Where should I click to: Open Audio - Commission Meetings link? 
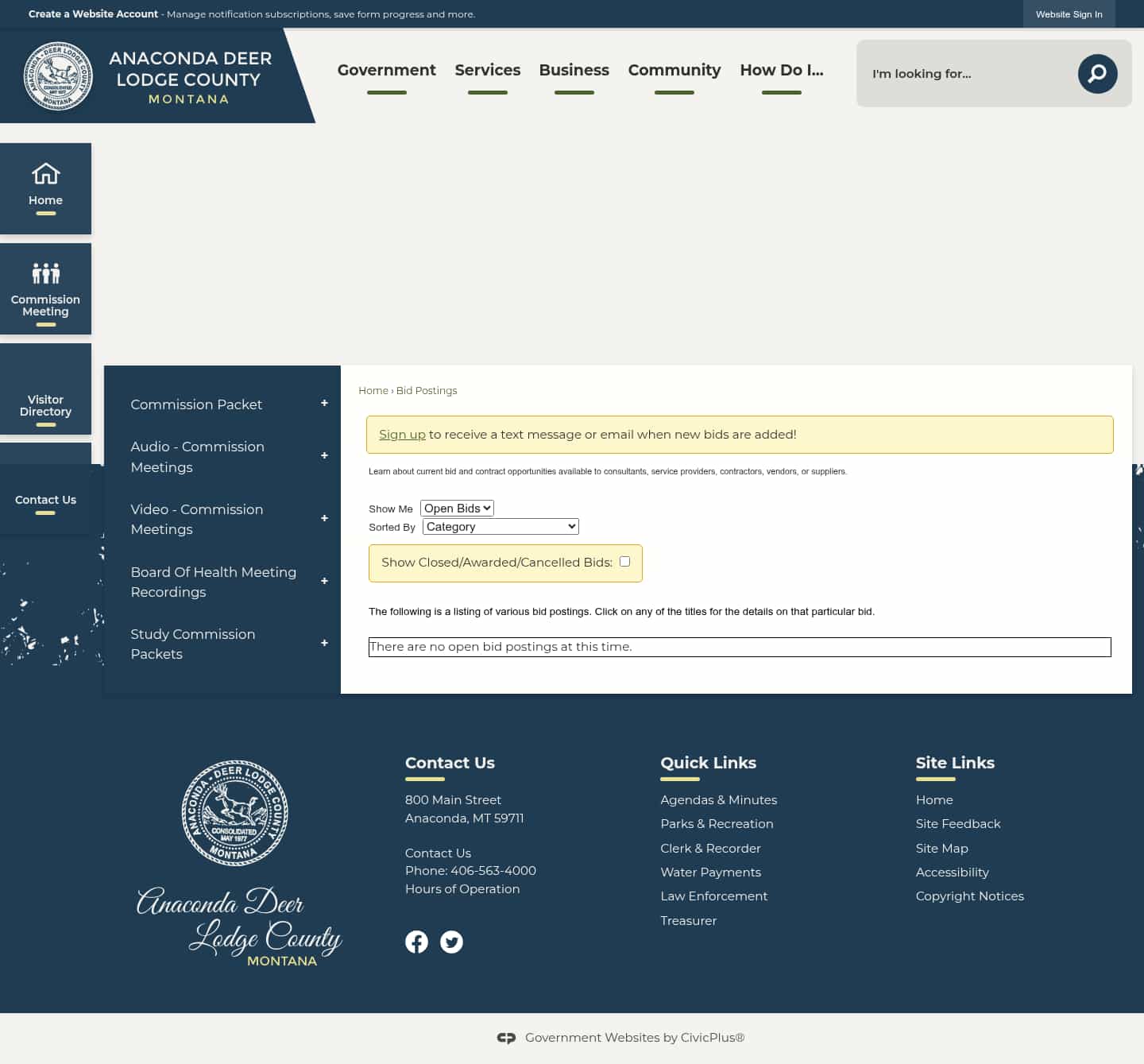pos(198,457)
